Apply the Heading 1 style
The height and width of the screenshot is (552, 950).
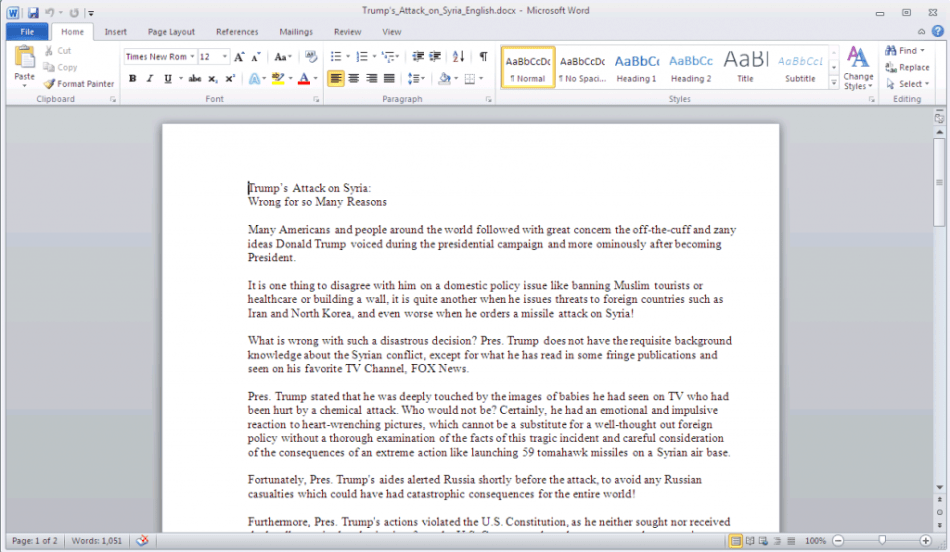pyautogui.click(x=636, y=67)
